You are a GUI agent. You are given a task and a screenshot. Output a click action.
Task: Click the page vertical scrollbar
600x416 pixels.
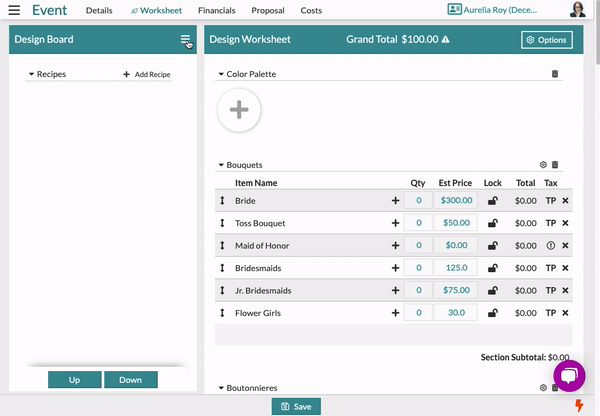(598, 33)
